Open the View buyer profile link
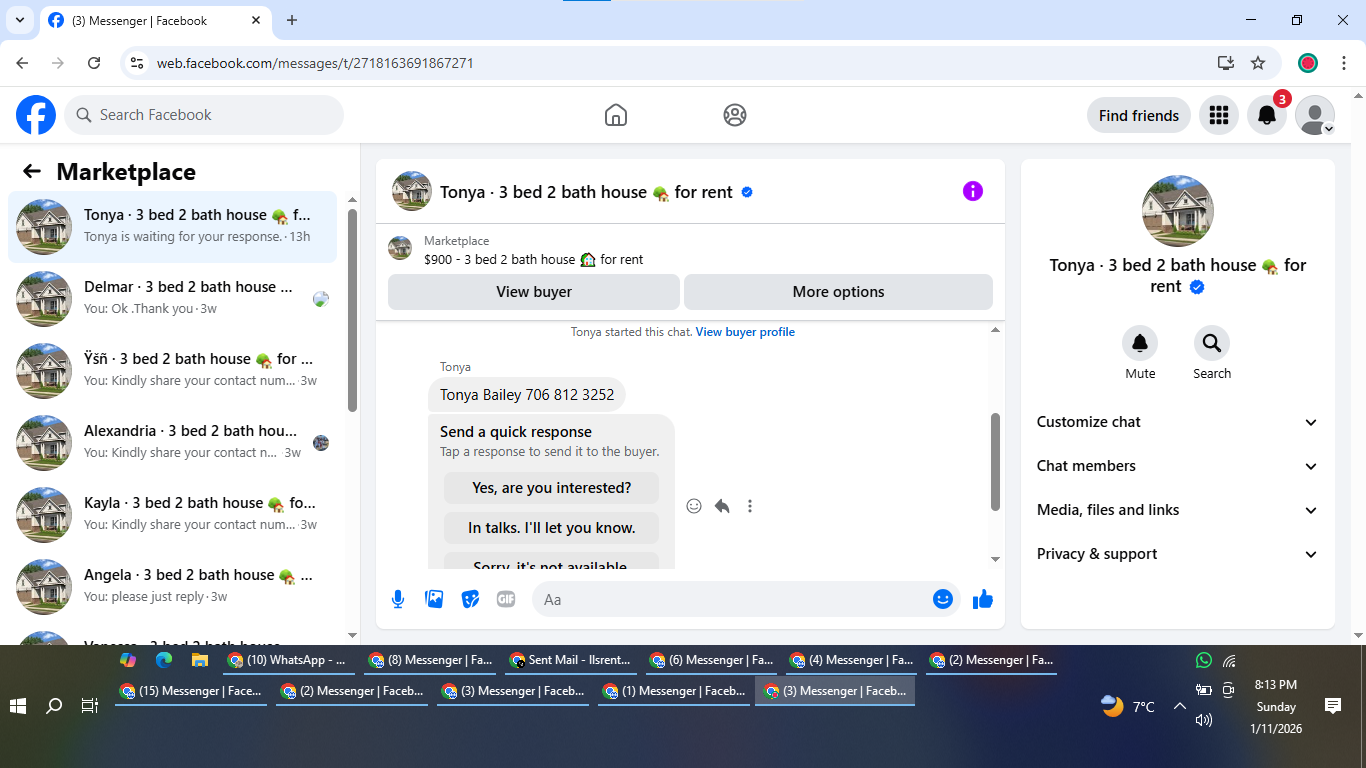The height and width of the screenshot is (768, 1366). click(745, 332)
